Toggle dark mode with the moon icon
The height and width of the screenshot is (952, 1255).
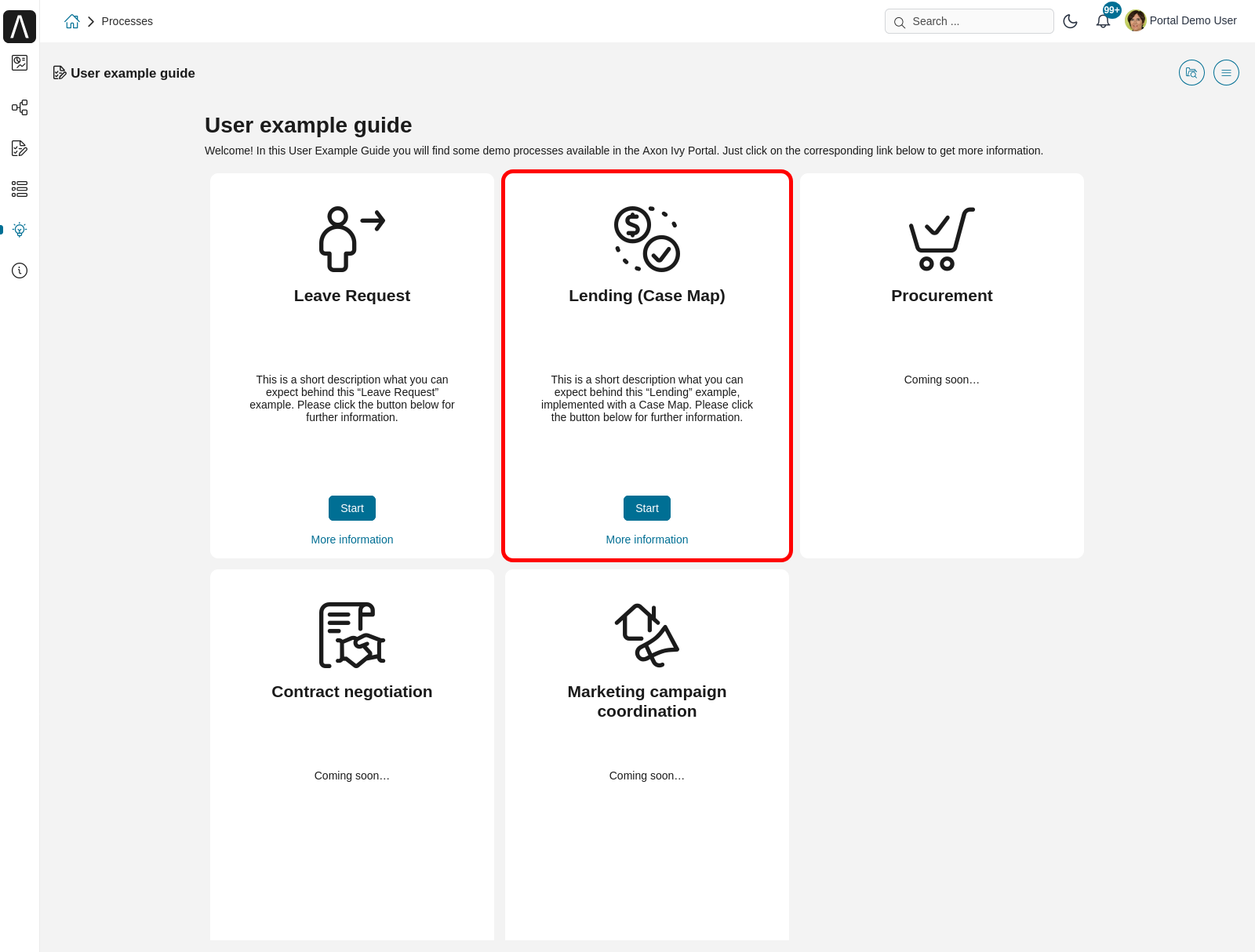point(1070,21)
